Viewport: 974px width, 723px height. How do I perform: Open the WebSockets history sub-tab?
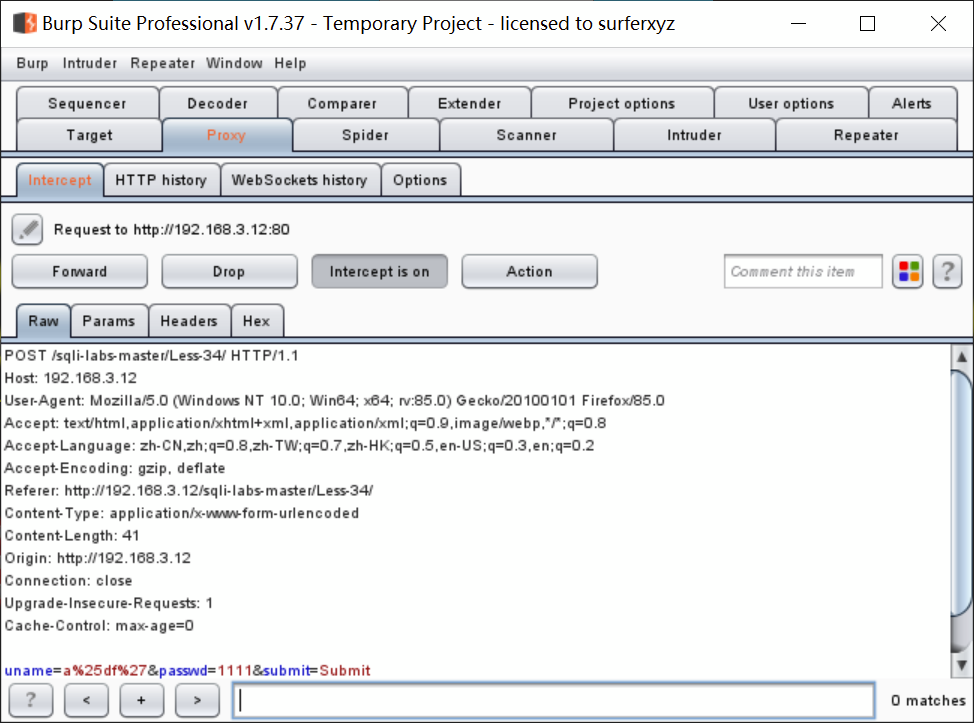(300, 180)
